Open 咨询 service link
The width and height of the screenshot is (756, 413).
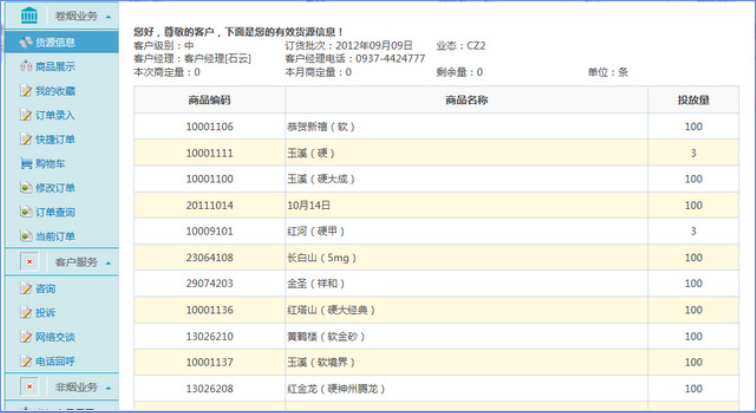point(45,288)
